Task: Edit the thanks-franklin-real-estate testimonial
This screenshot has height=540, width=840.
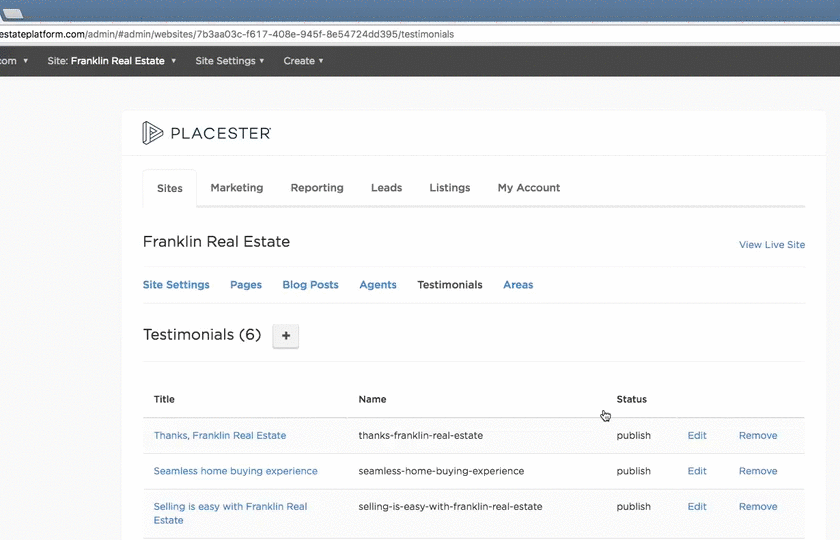Action: tap(696, 436)
